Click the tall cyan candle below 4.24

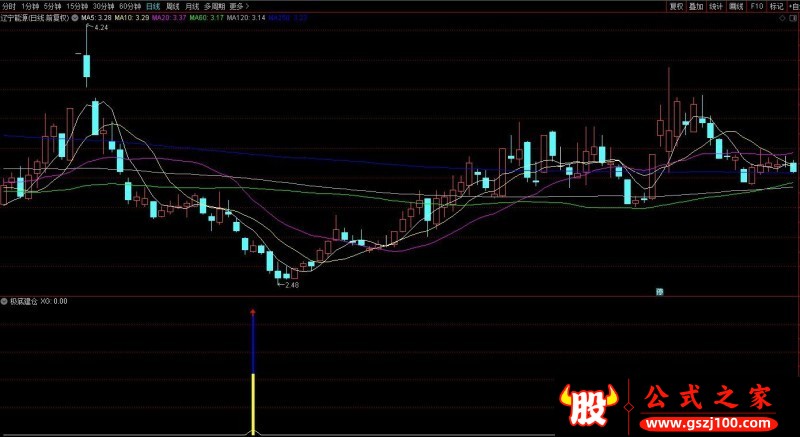click(86, 65)
